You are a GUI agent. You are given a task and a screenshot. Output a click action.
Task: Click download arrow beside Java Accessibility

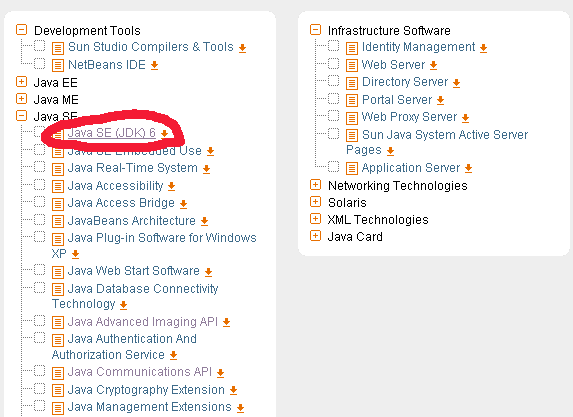coord(171,186)
